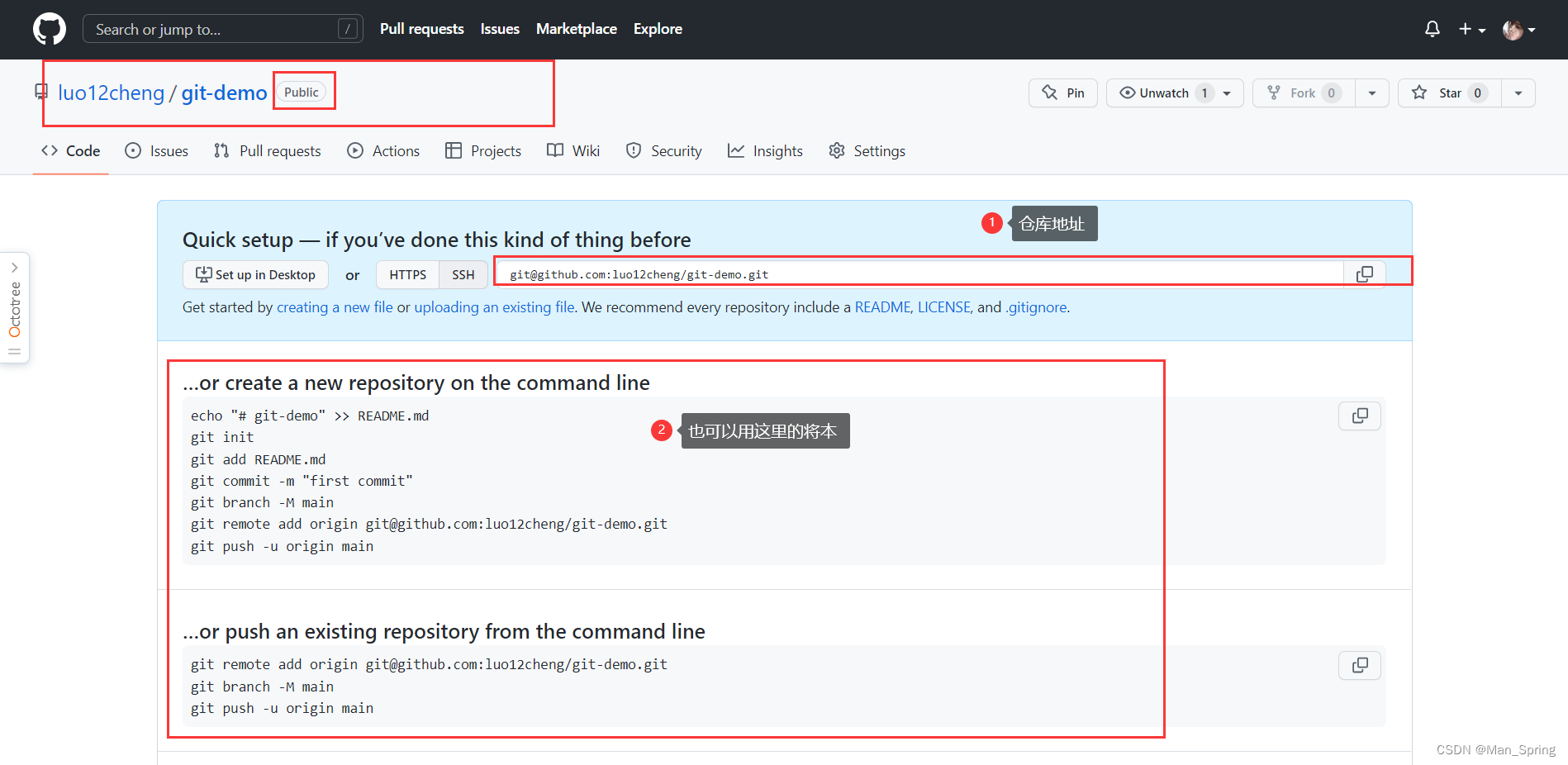
Task: Go to Pull requests in top navigation
Action: click(422, 29)
